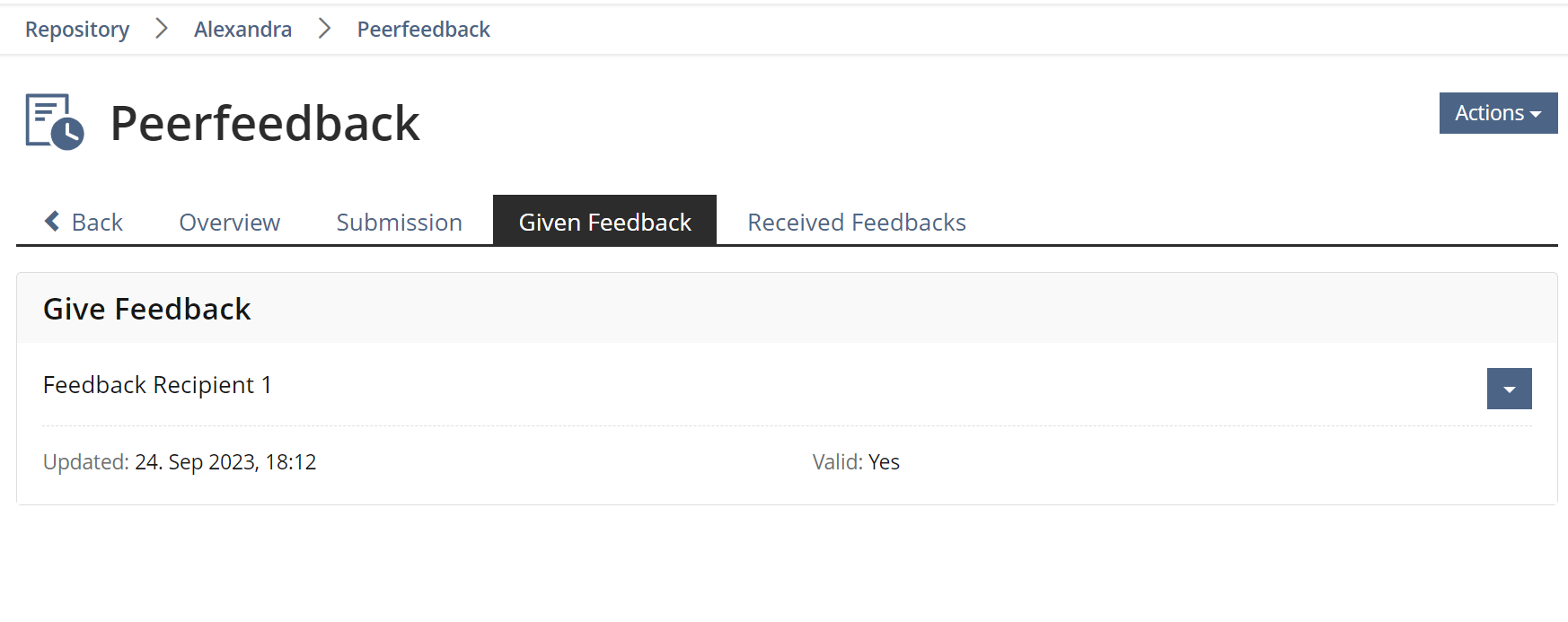Click the Peerfeedback breadcrumb link

tap(423, 30)
